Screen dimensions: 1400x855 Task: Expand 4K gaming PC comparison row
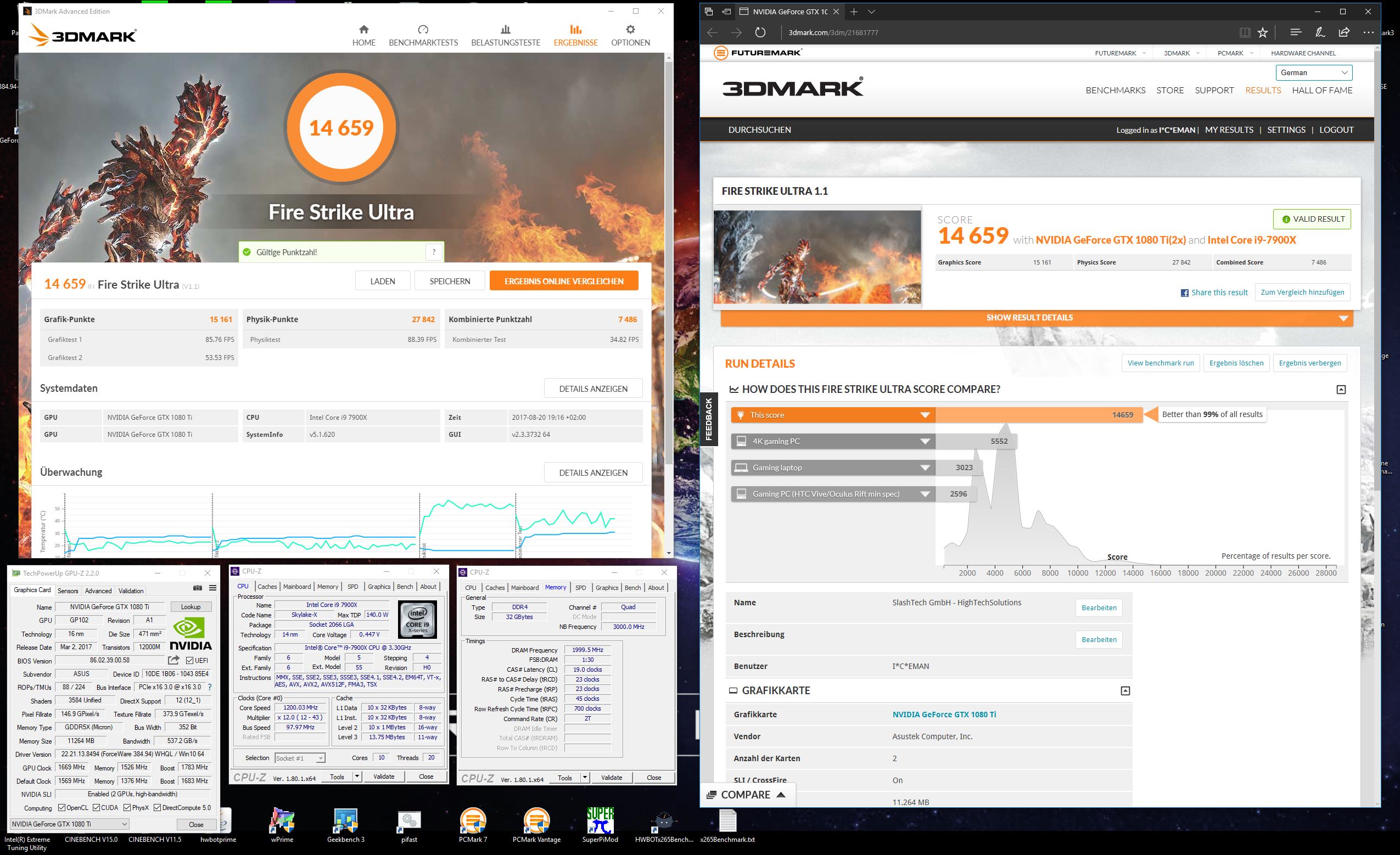tap(925, 441)
